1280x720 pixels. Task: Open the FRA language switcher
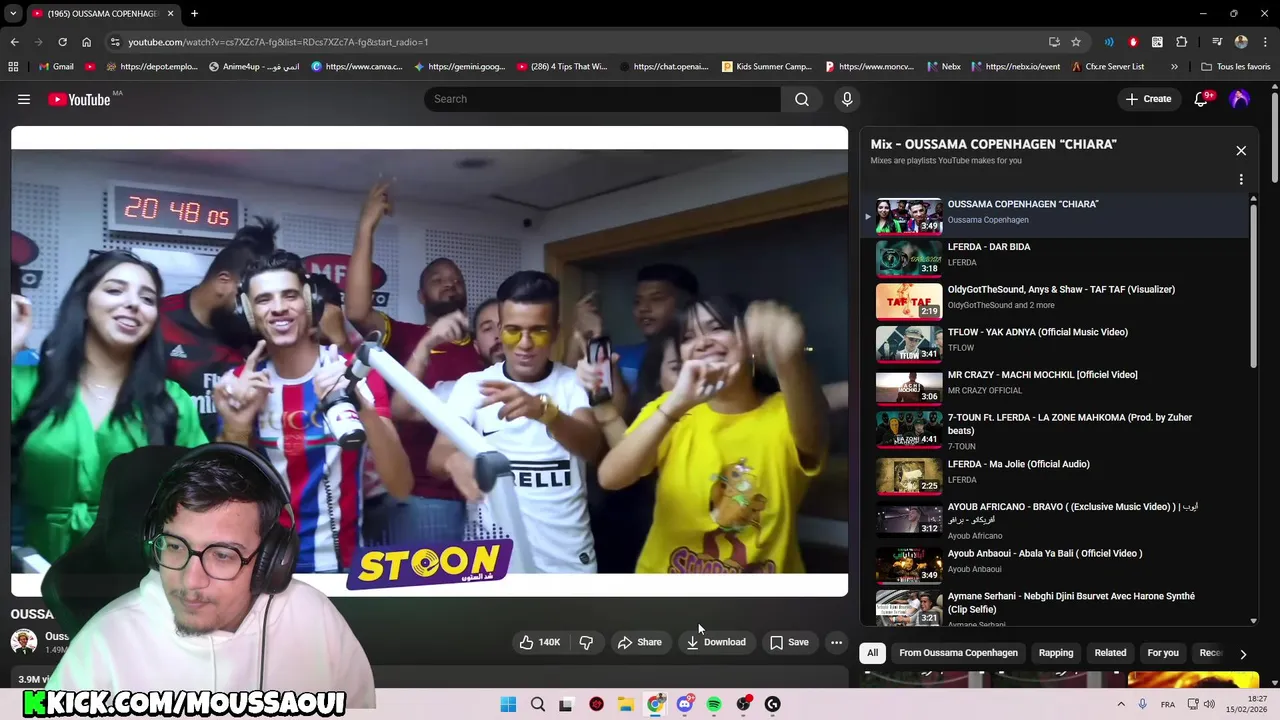[1168, 705]
